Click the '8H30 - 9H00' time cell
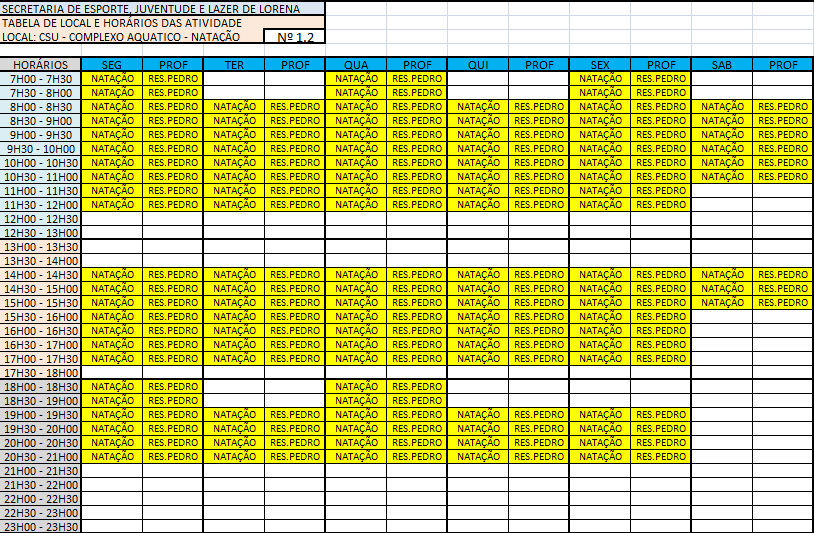Image resolution: width=814 pixels, height=533 pixels. [40, 121]
